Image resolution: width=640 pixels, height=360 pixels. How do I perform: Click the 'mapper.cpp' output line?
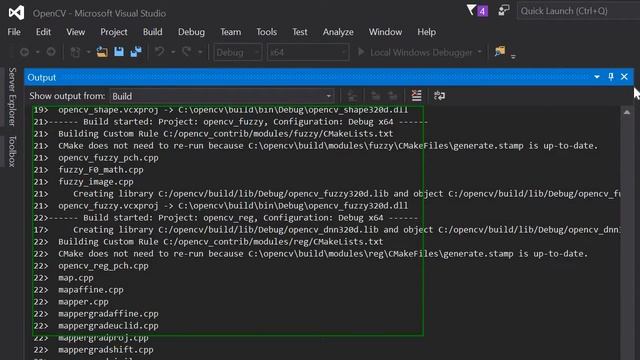[83, 302]
